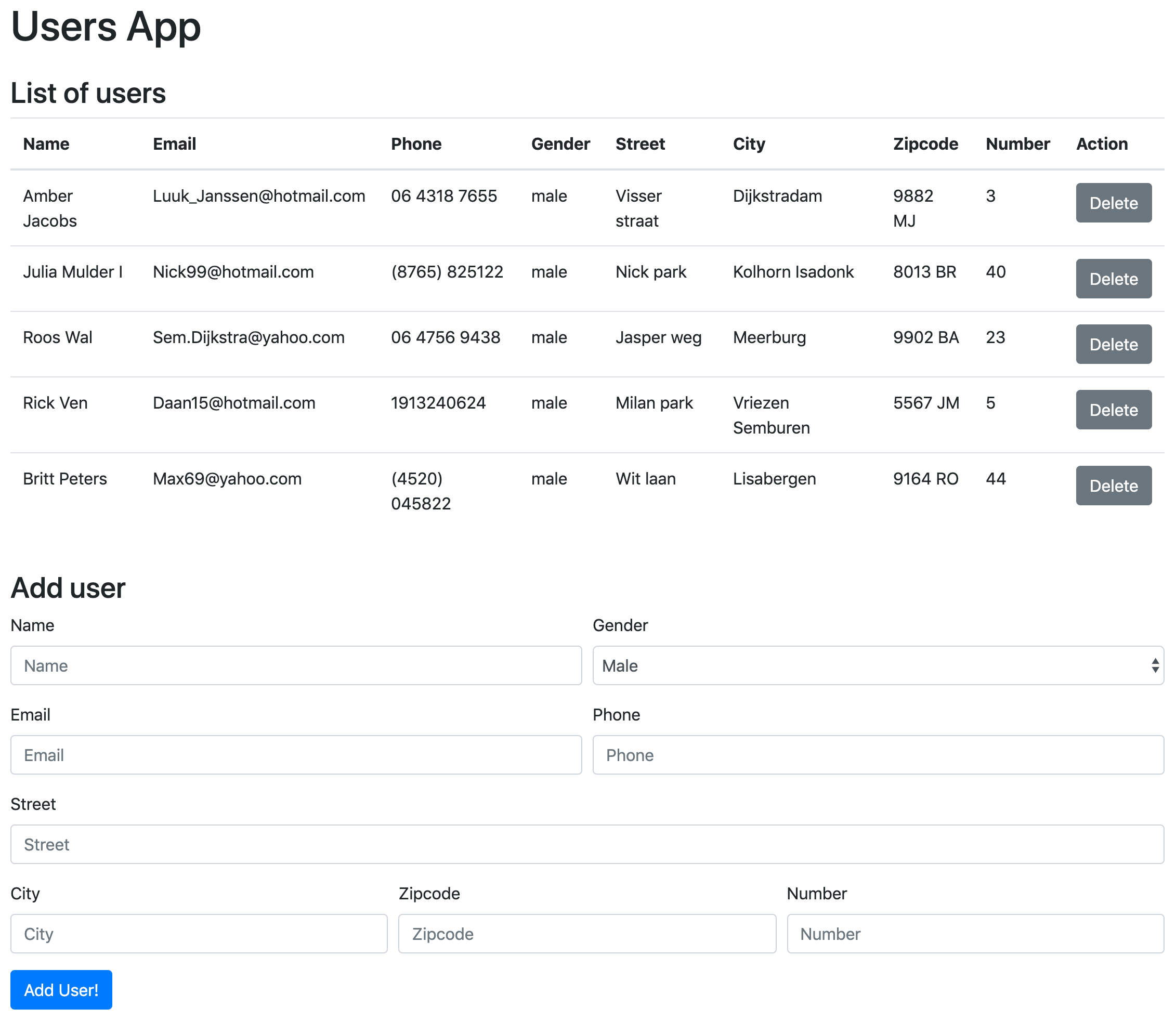
Task: Delete the Britt Peters entry
Action: click(x=1113, y=486)
